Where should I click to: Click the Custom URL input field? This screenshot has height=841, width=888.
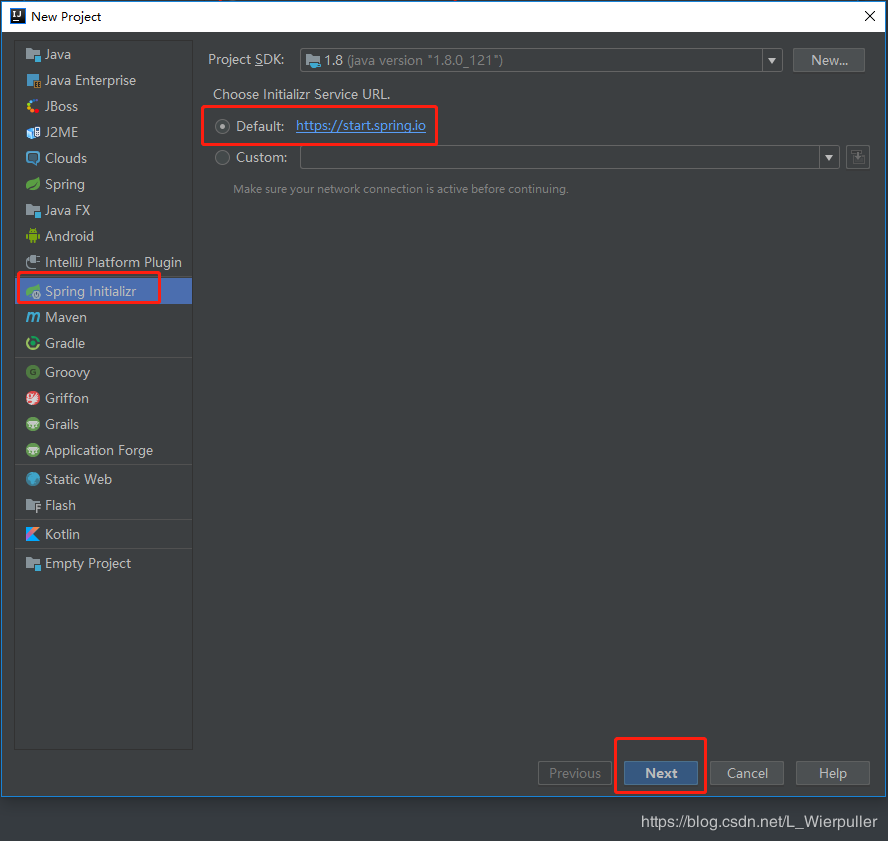pos(560,157)
